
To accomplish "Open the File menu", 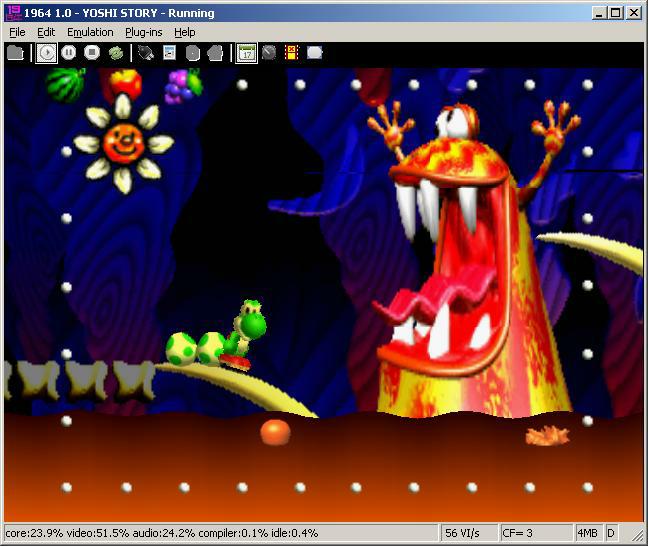I will click(x=17, y=32).
